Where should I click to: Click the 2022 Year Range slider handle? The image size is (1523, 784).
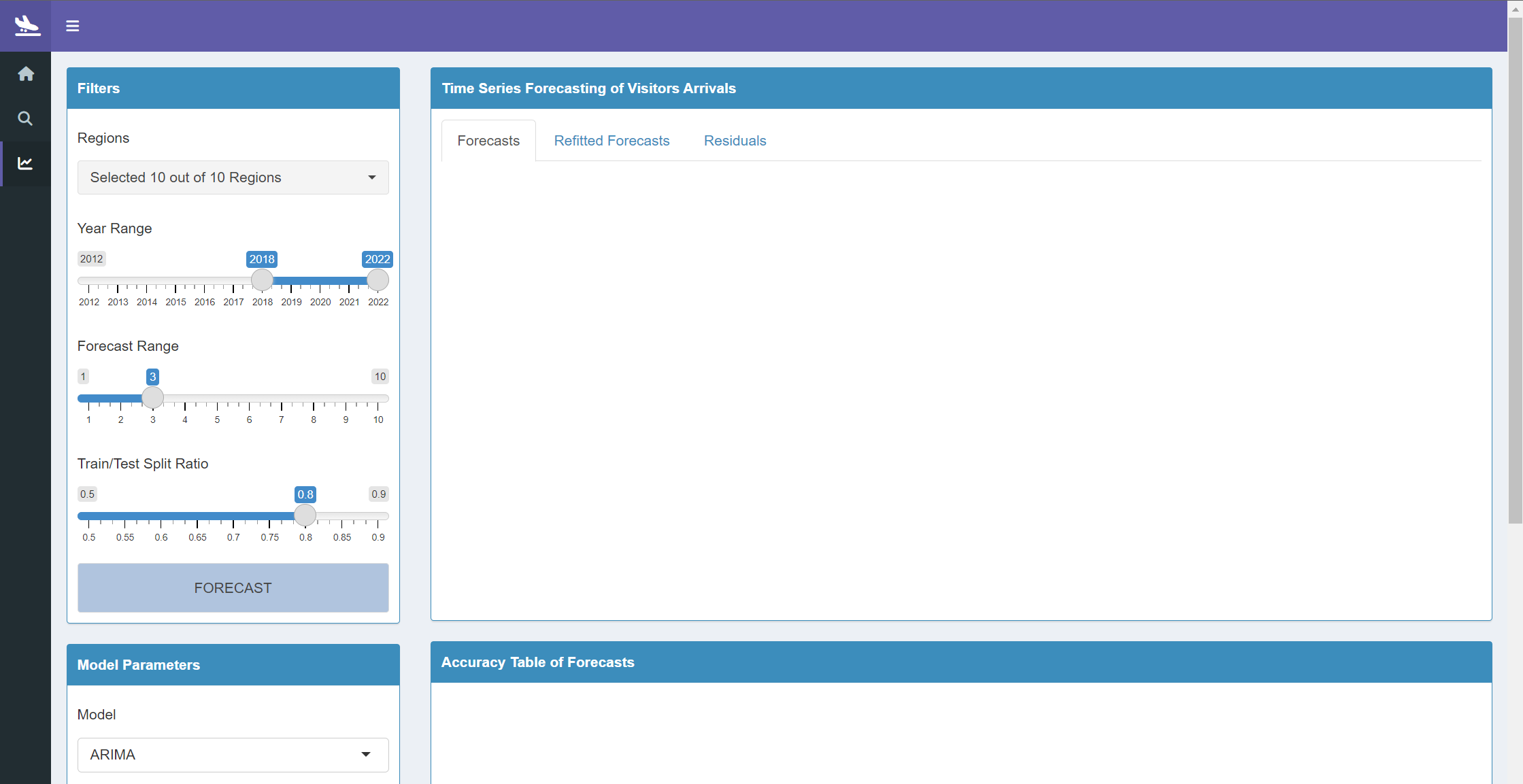378,279
